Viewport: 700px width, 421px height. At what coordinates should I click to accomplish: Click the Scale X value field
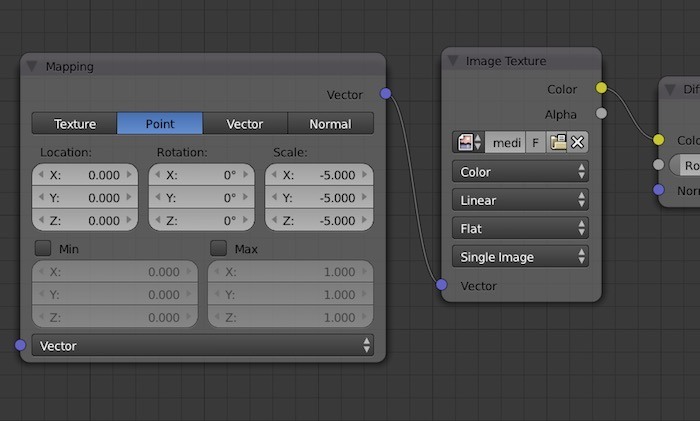(319, 175)
